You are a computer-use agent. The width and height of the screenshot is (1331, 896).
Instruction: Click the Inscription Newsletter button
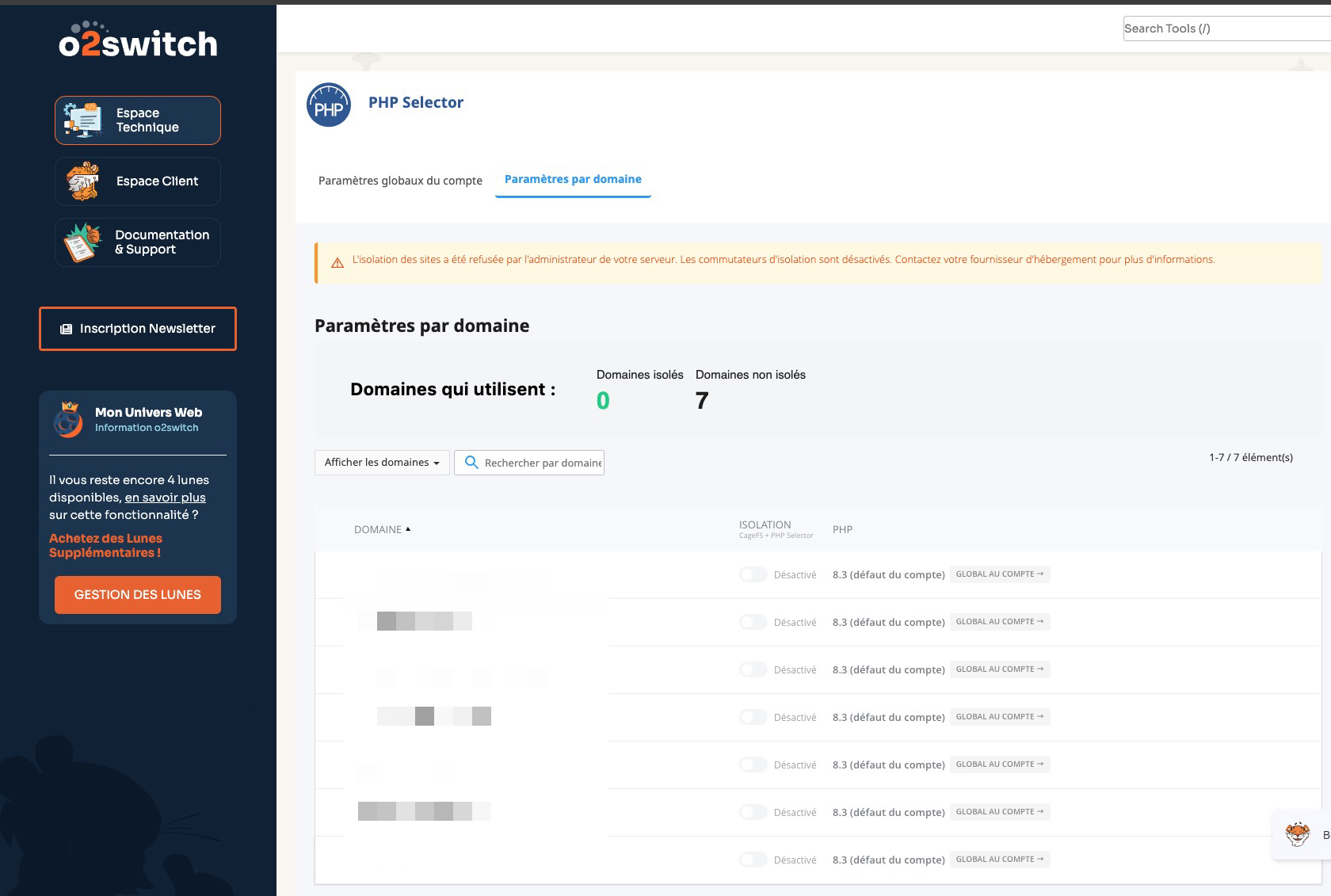138,329
